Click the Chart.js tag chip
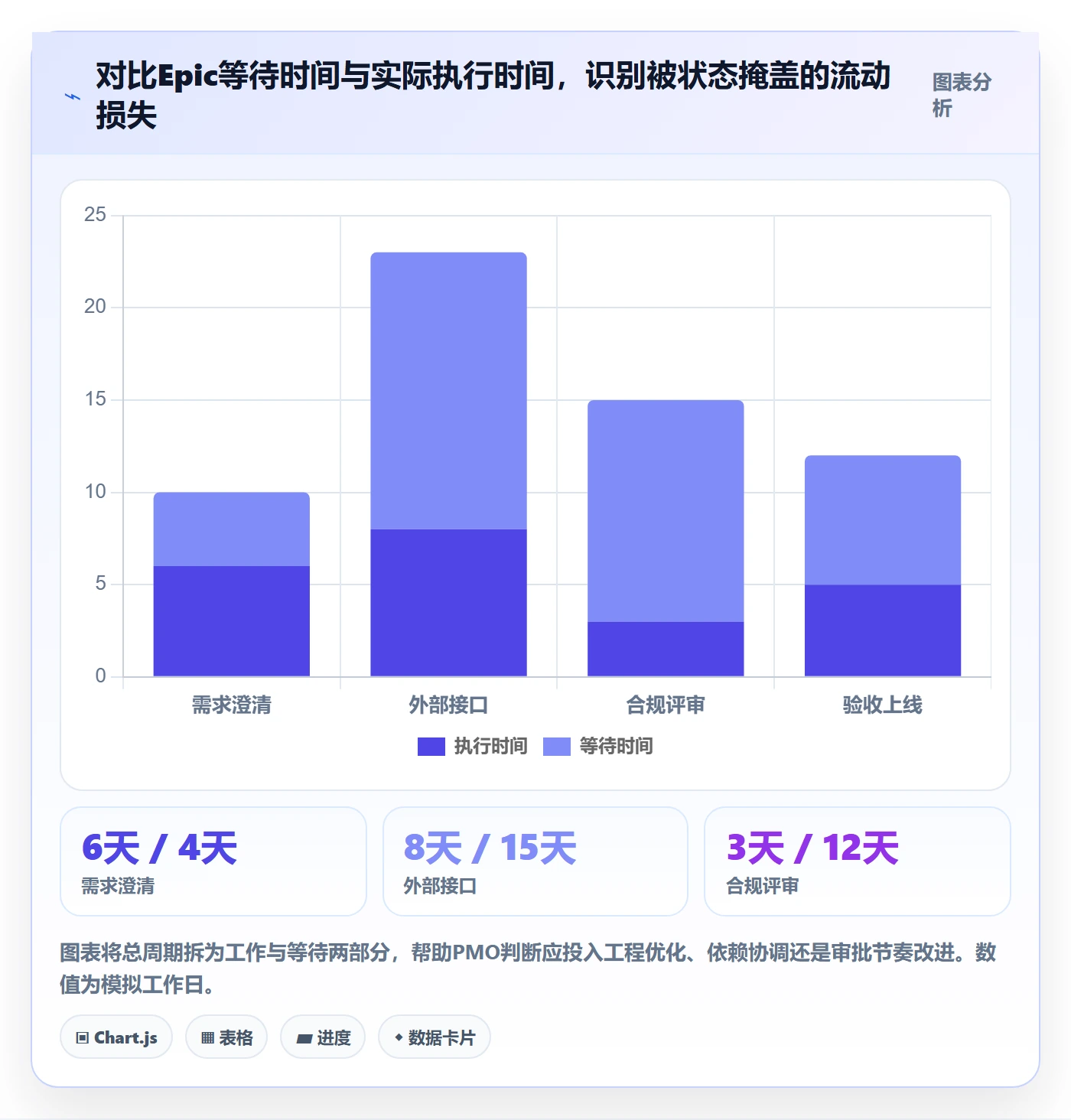The image size is (1071, 1120). [x=116, y=1037]
